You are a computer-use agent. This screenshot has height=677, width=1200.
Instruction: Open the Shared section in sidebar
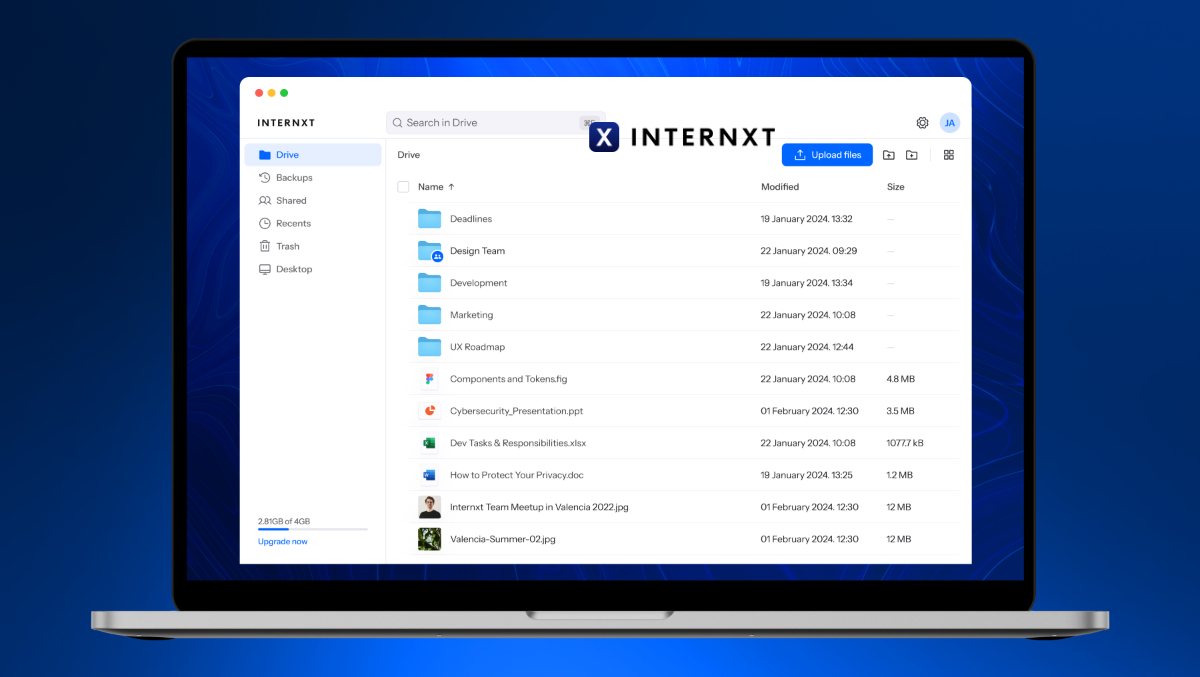291,201
